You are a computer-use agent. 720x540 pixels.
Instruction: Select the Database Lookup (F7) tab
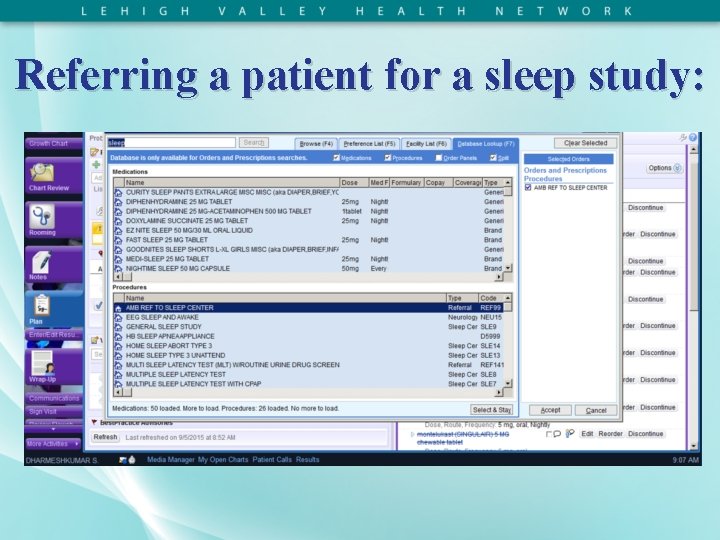(486, 144)
